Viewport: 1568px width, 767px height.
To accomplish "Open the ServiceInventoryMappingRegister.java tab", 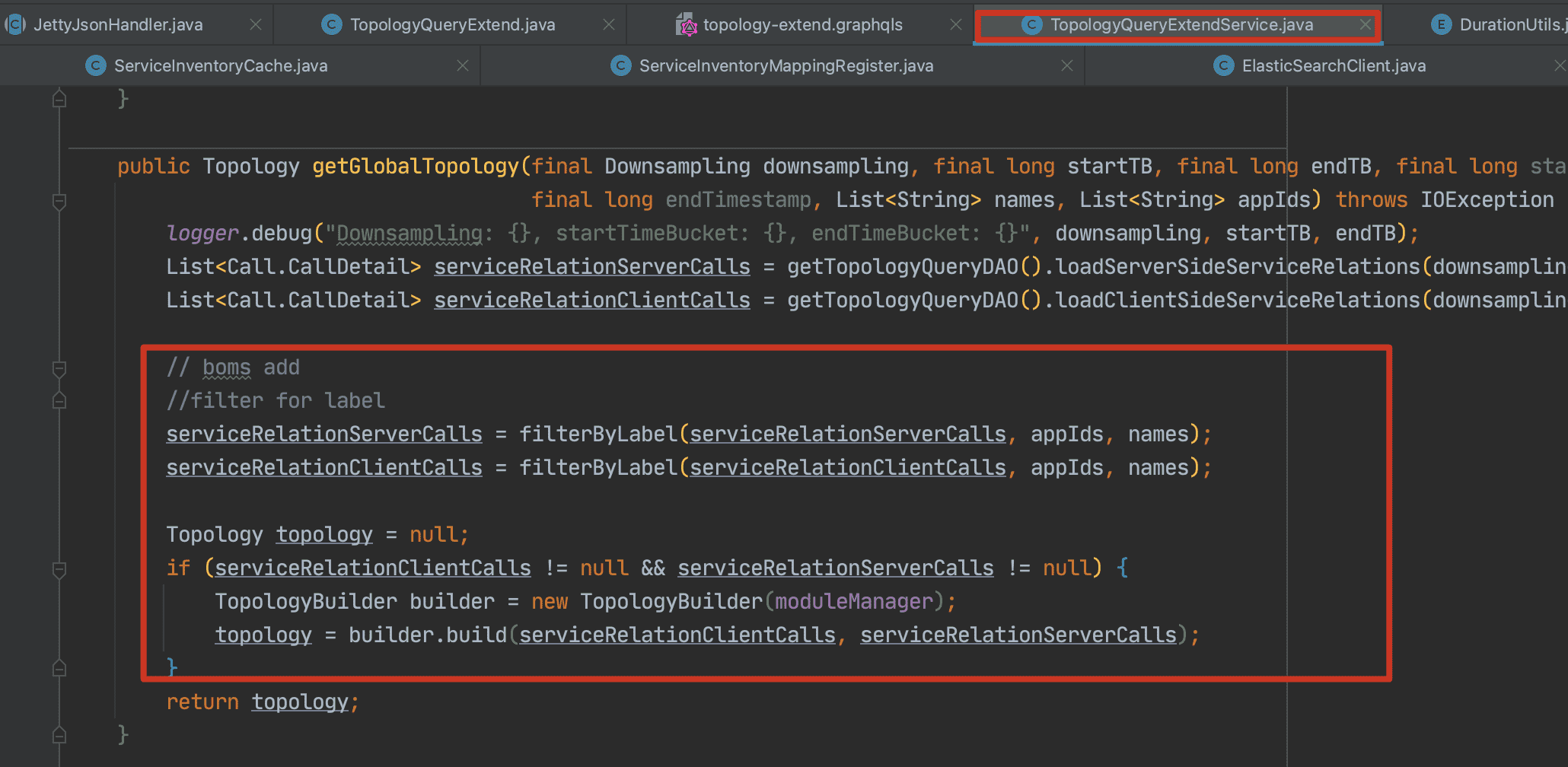I will (x=786, y=66).
